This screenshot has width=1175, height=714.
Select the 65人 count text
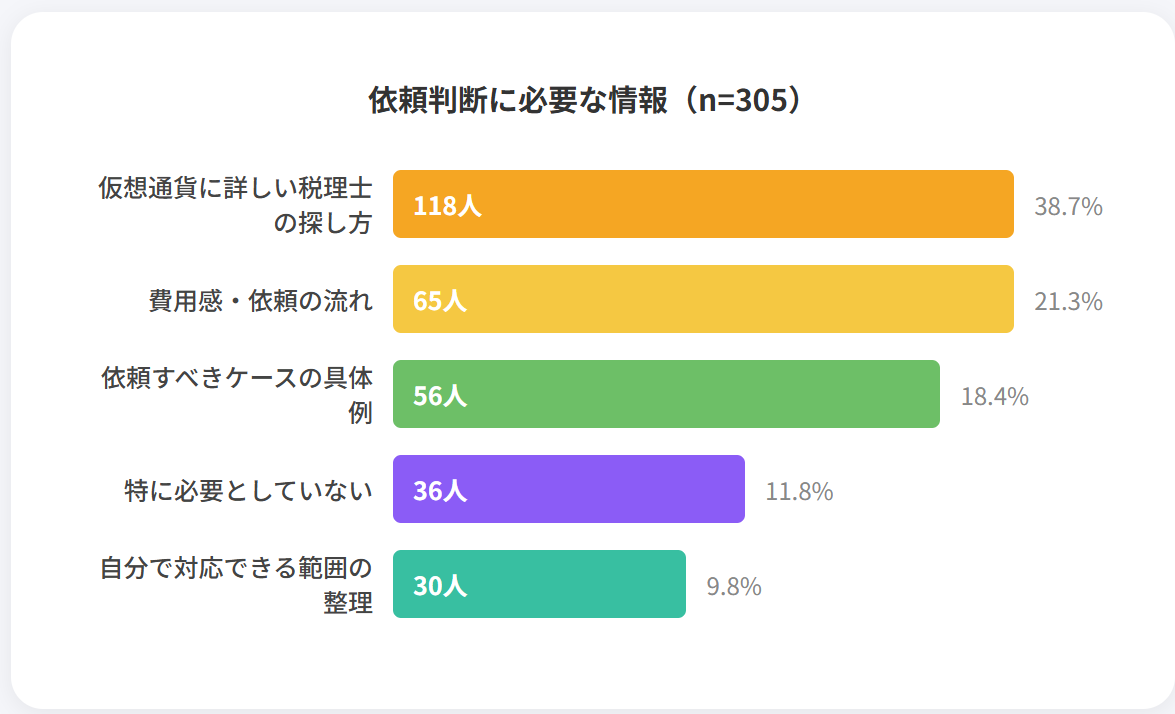tap(440, 301)
